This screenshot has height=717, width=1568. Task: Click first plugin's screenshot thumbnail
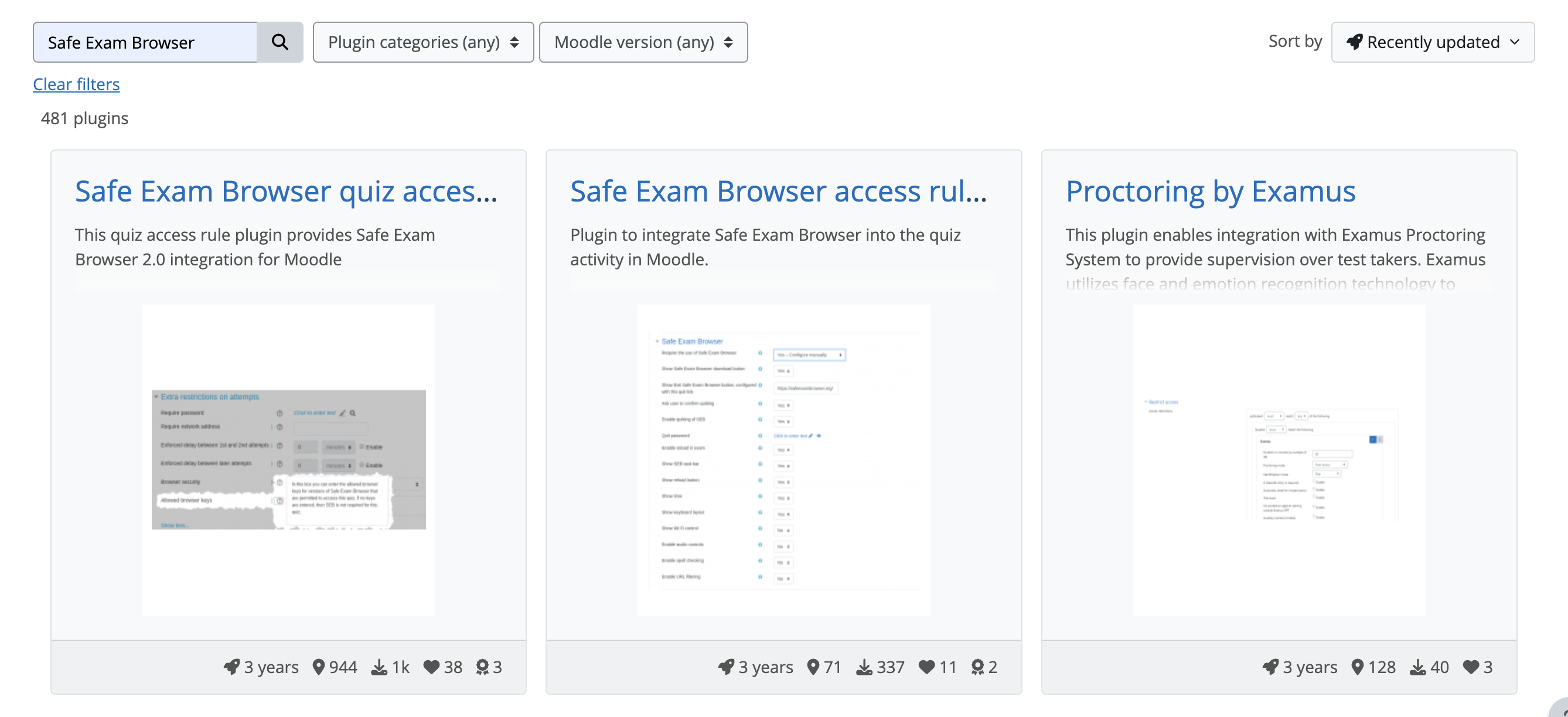(288, 459)
